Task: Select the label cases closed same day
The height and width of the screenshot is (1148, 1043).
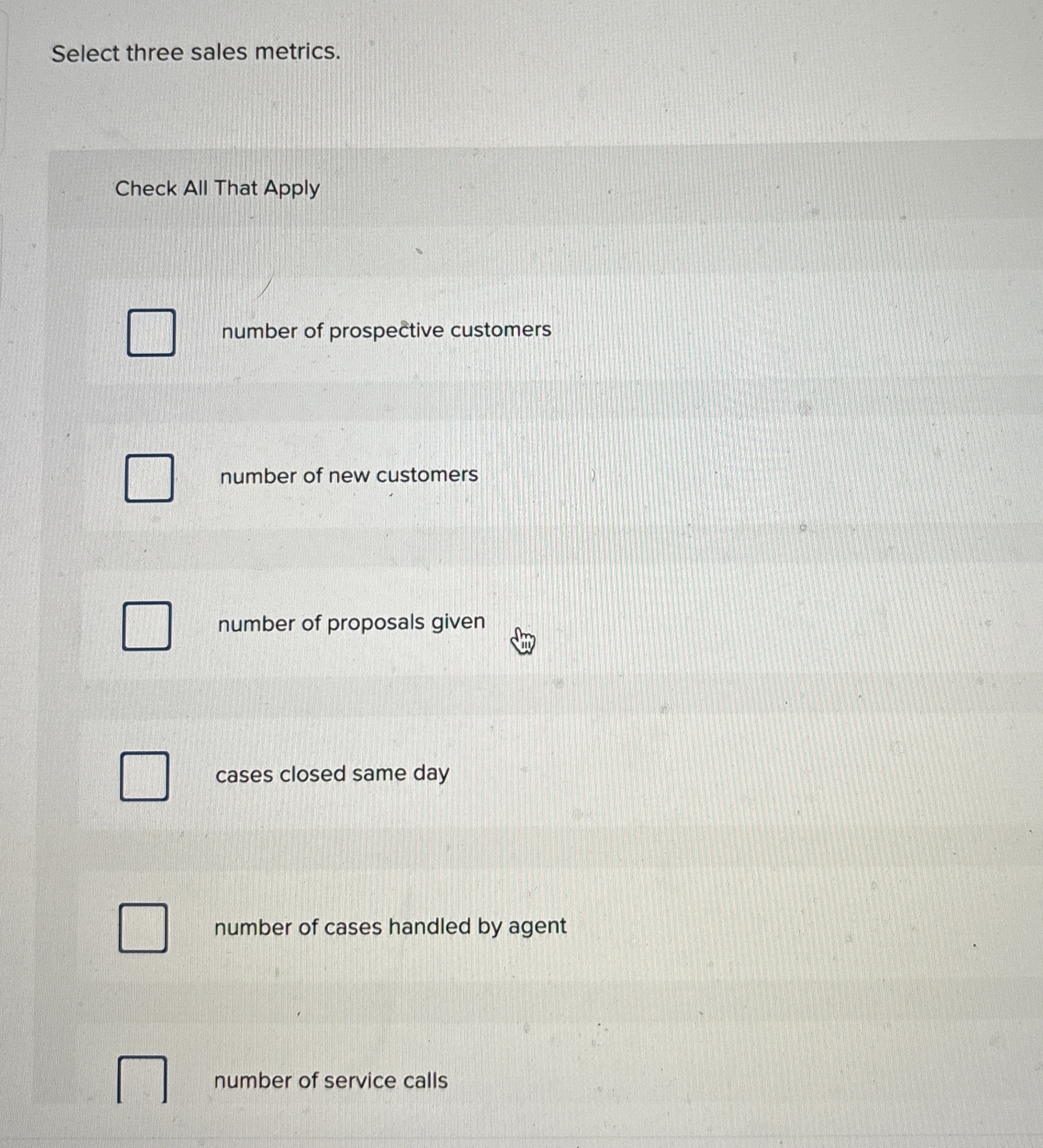Action: point(332,772)
